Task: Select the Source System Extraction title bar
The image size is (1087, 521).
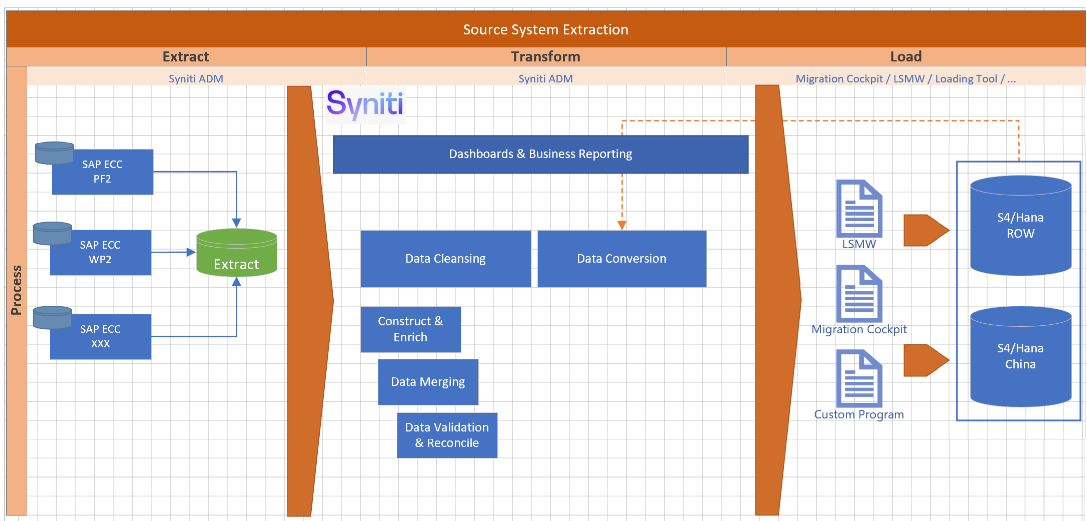Action: [545, 30]
